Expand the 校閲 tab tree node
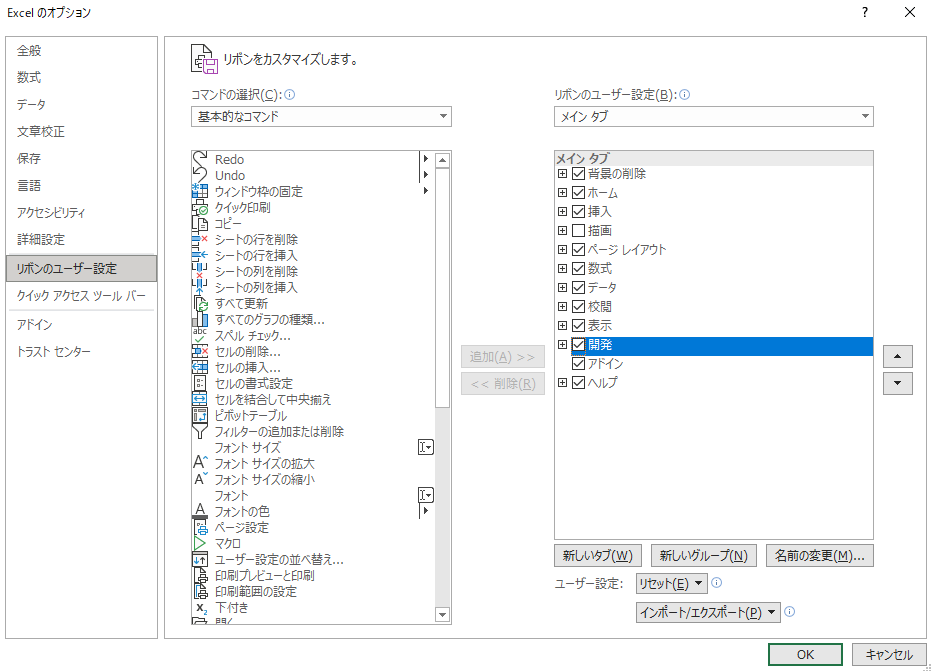This screenshot has width=931, height=671. pyautogui.click(x=562, y=306)
